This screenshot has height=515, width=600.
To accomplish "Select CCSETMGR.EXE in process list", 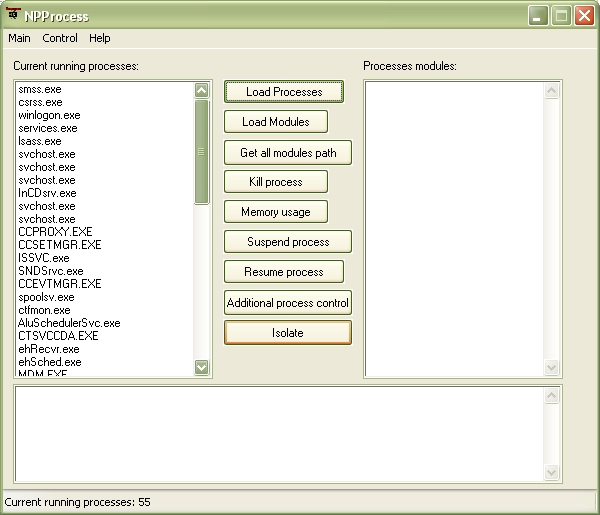I will [x=105, y=245].
